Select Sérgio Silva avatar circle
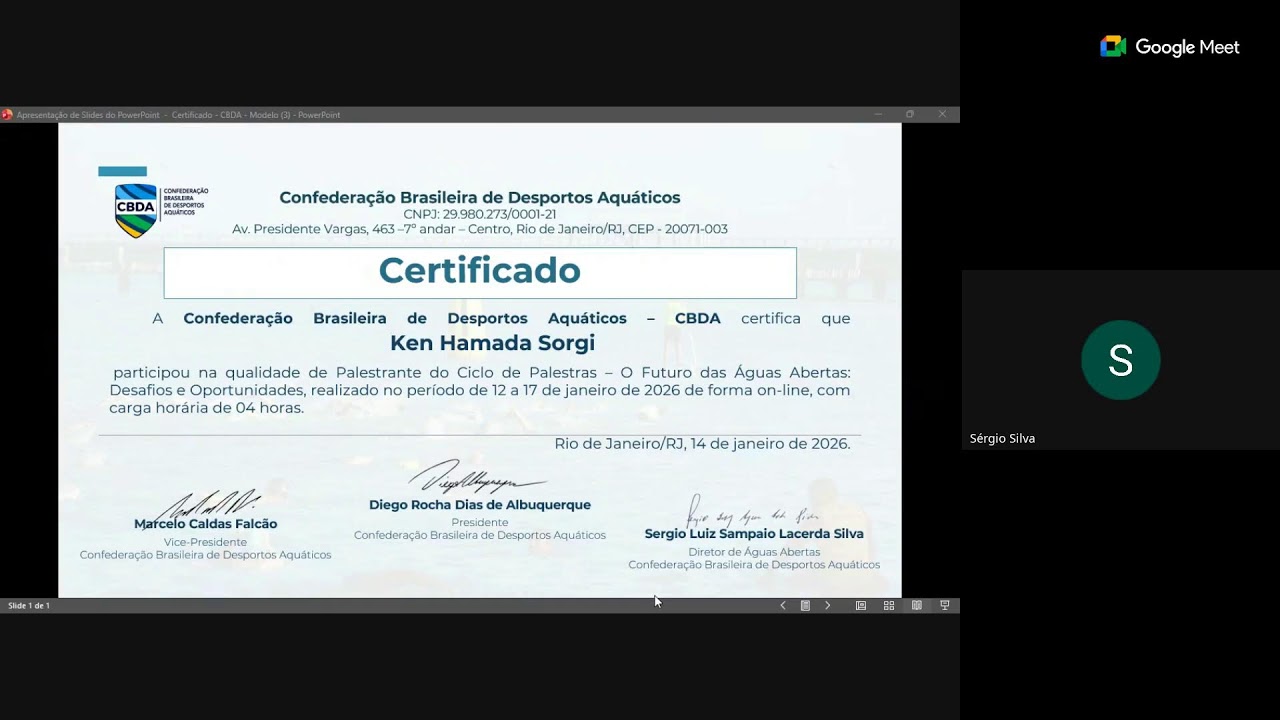Image resolution: width=1280 pixels, height=720 pixels. coord(1120,360)
